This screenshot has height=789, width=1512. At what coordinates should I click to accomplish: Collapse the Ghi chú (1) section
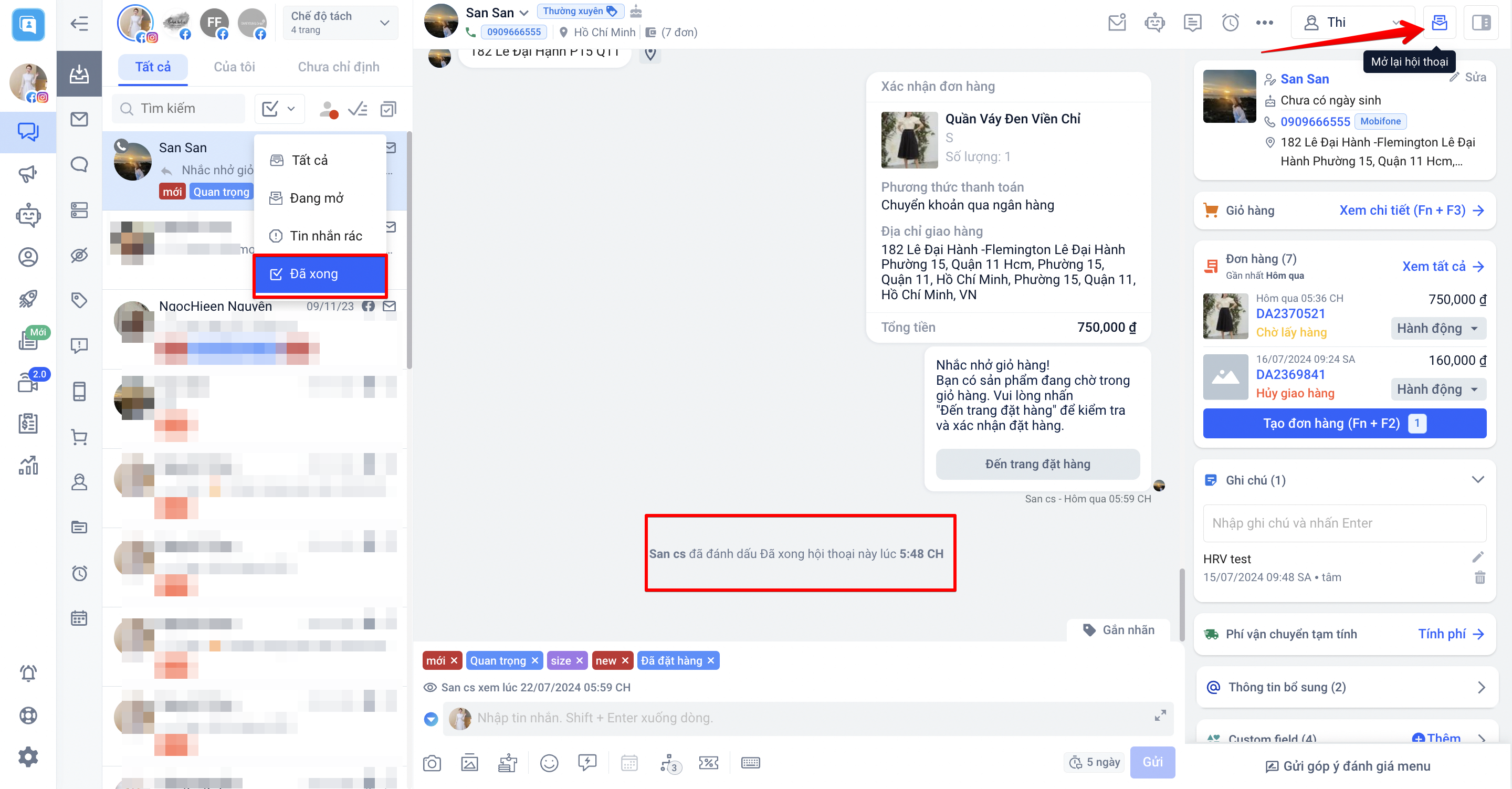tap(1477, 480)
